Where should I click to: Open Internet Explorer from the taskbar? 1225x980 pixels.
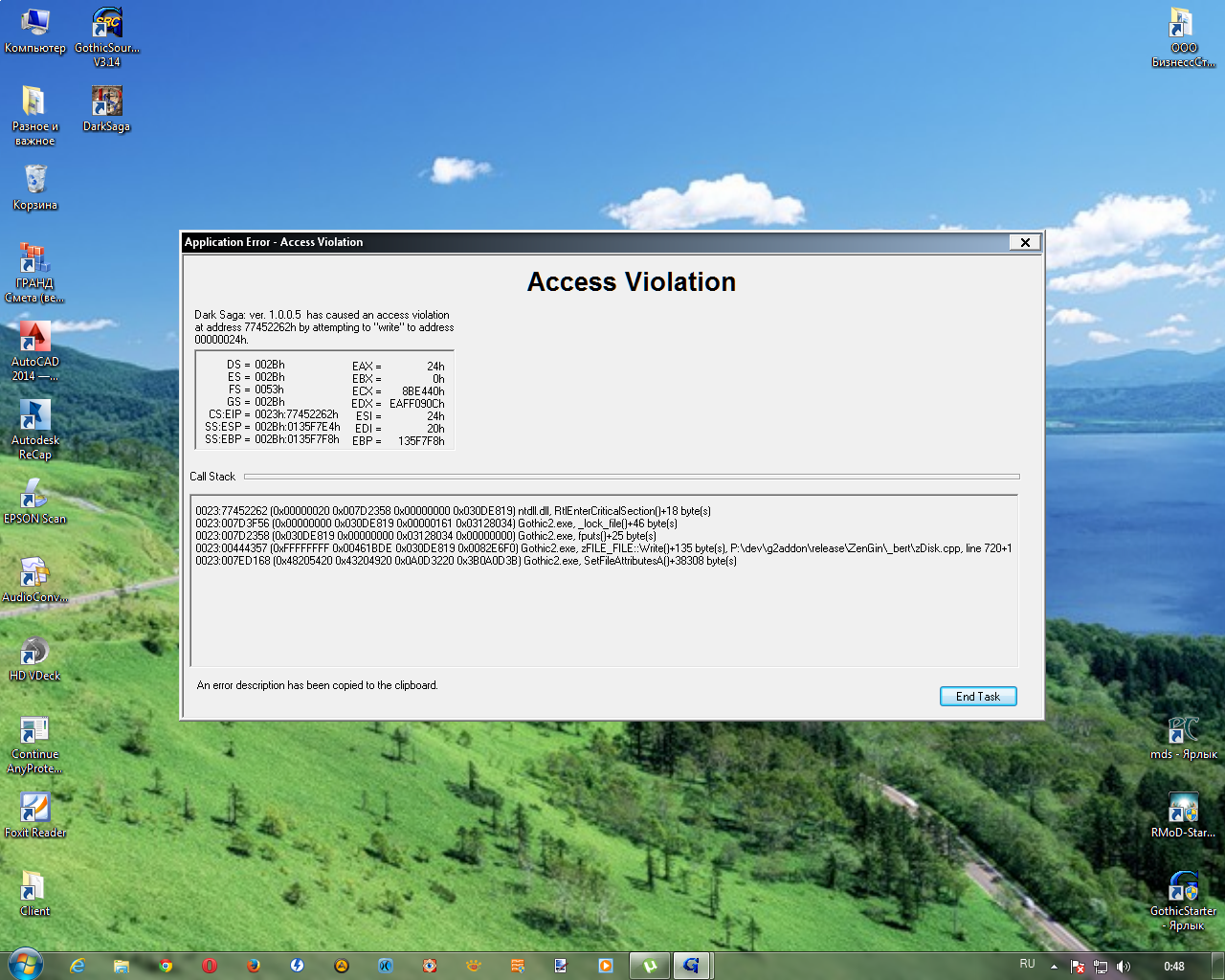[x=78, y=966]
